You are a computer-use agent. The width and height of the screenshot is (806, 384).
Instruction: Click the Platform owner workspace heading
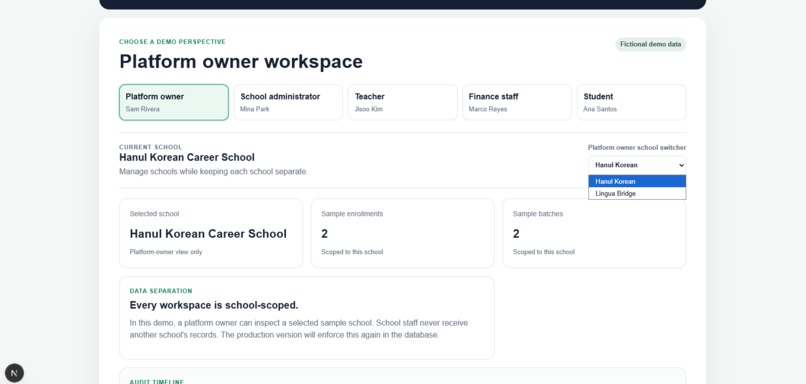tap(241, 62)
